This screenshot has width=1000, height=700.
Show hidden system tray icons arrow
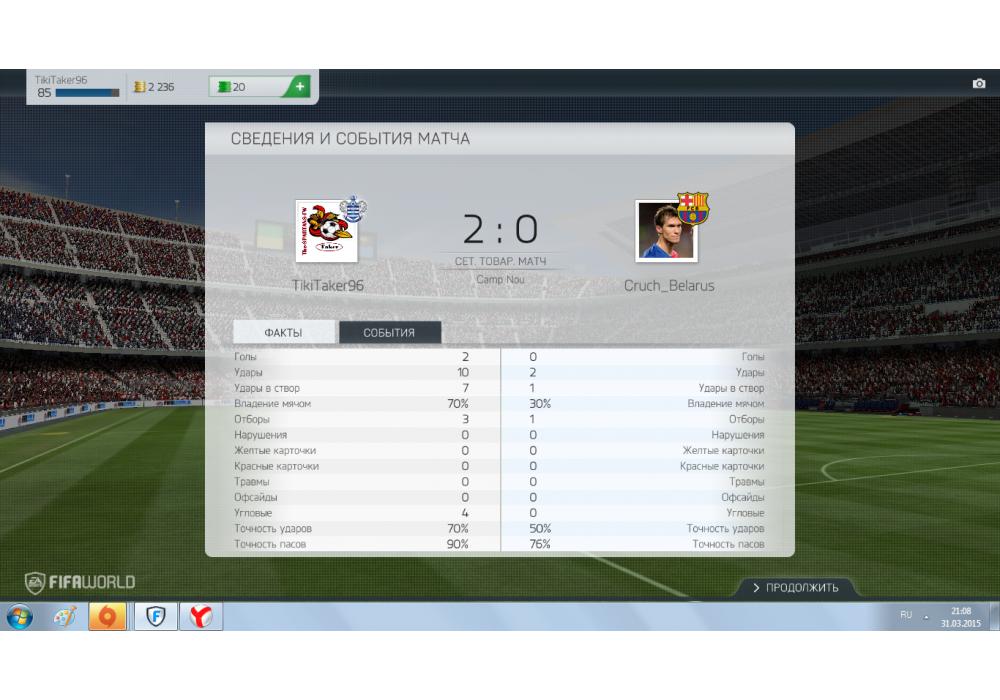[925, 617]
